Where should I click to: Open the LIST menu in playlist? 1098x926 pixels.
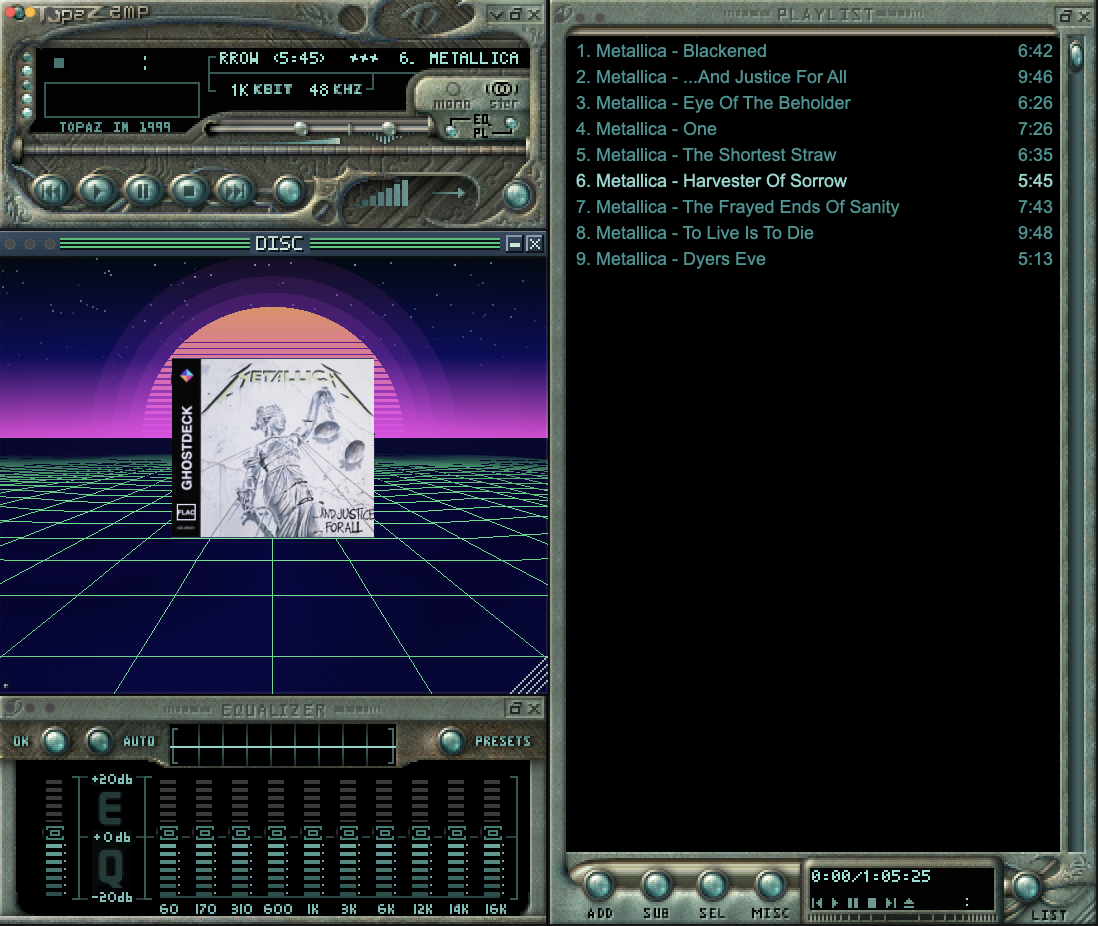(1028, 888)
